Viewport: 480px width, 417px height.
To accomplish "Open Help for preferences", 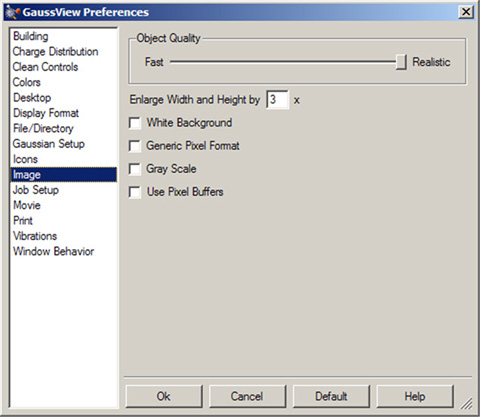I will pos(415,396).
